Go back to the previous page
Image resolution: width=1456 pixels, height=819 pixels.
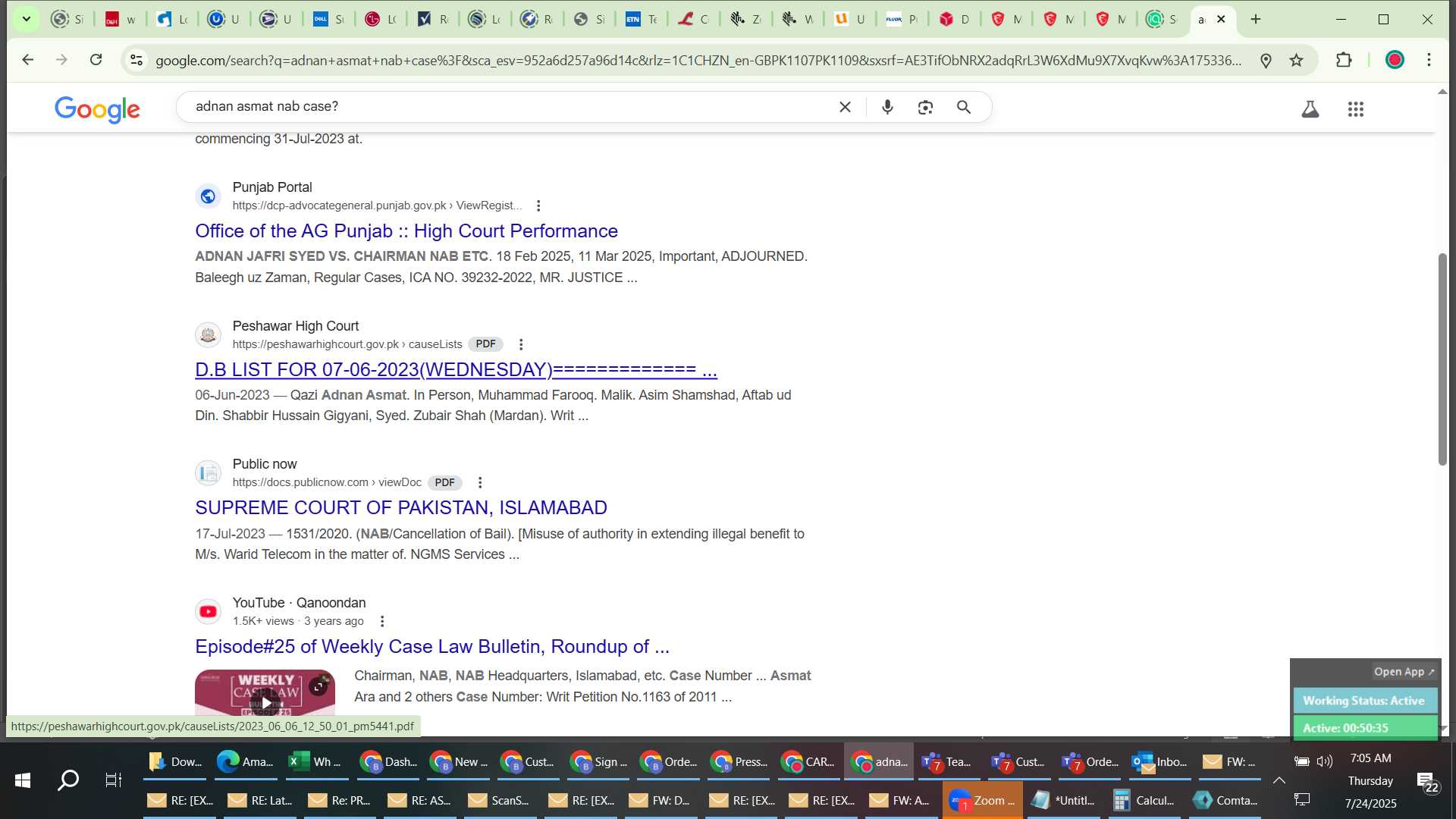(x=27, y=60)
